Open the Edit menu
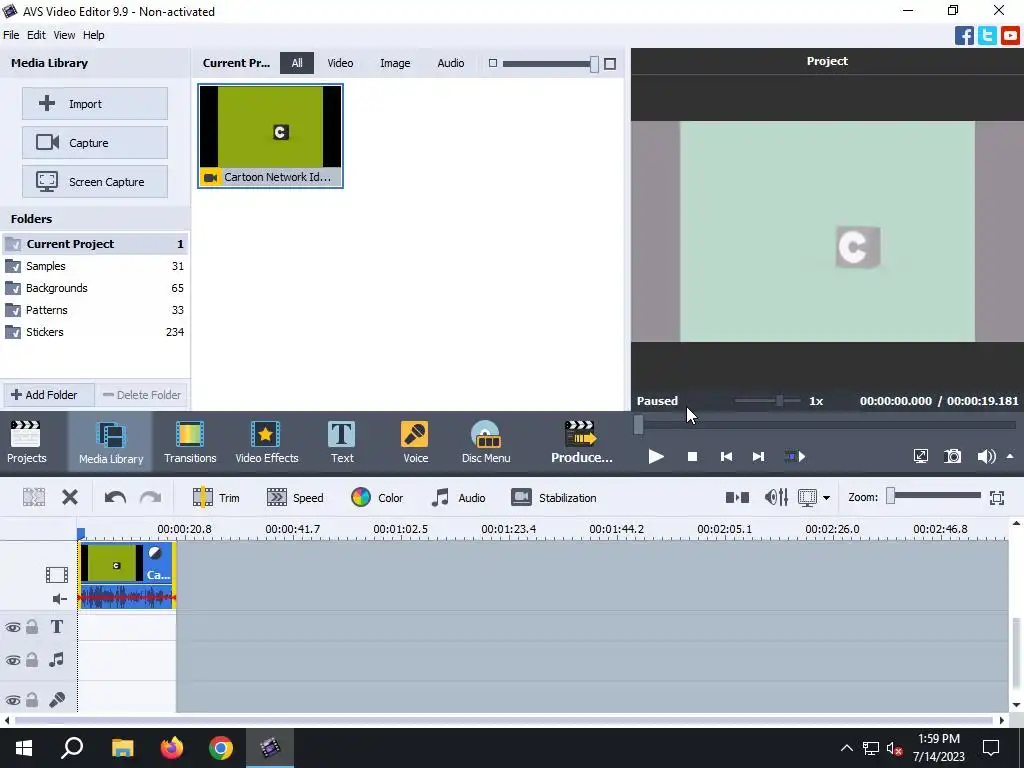This screenshot has width=1024, height=768. click(x=36, y=35)
